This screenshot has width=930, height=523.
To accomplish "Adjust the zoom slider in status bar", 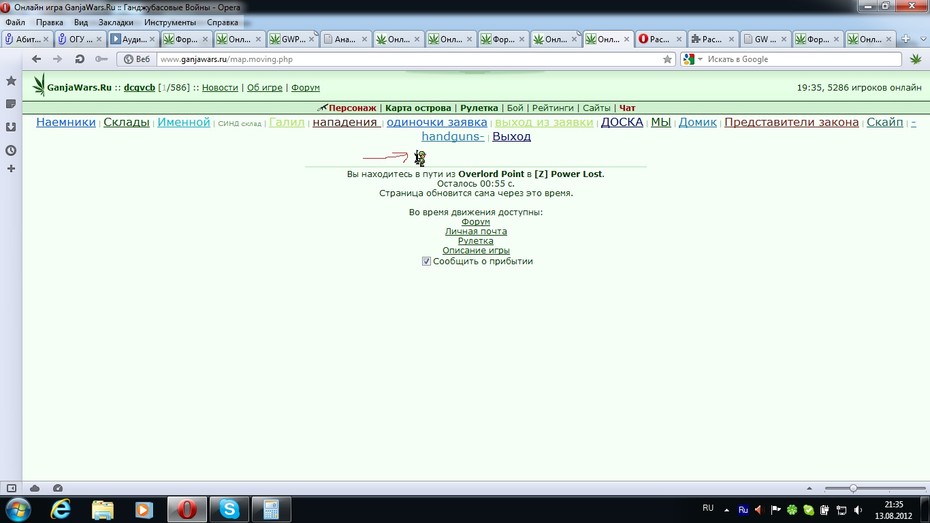I will click(x=853, y=488).
